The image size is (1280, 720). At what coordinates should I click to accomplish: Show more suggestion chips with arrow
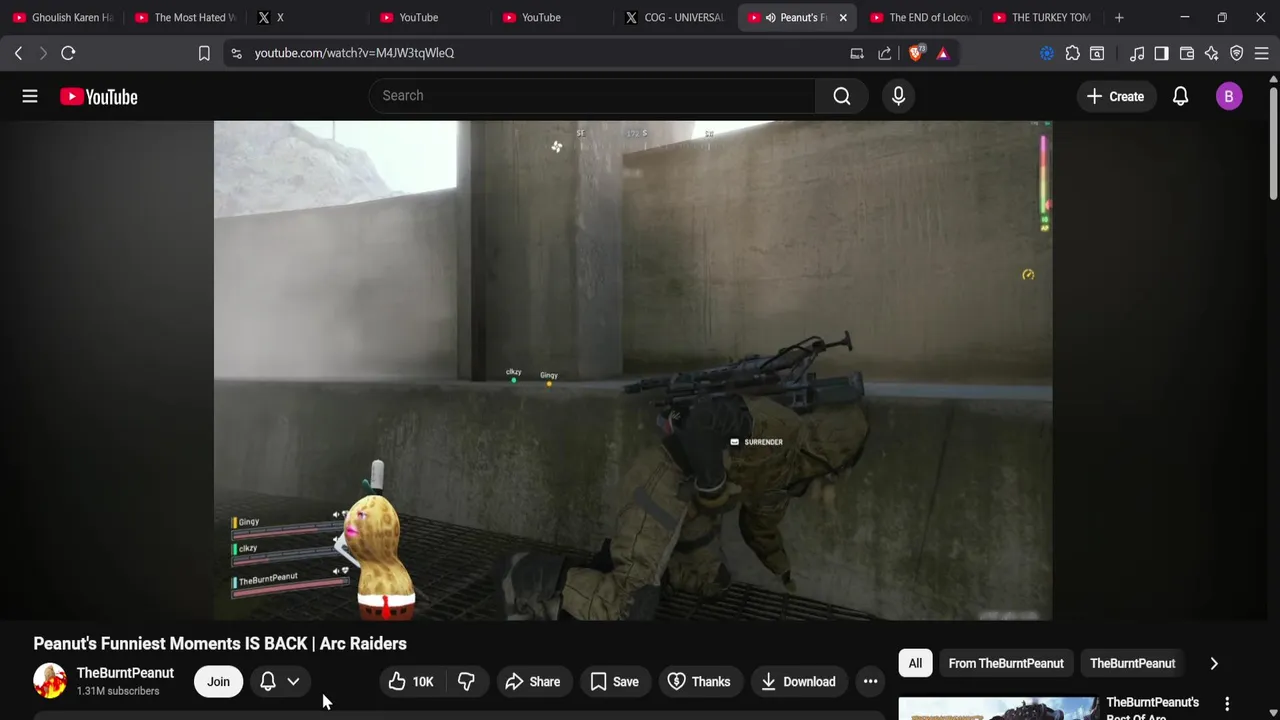pyautogui.click(x=1214, y=663)
